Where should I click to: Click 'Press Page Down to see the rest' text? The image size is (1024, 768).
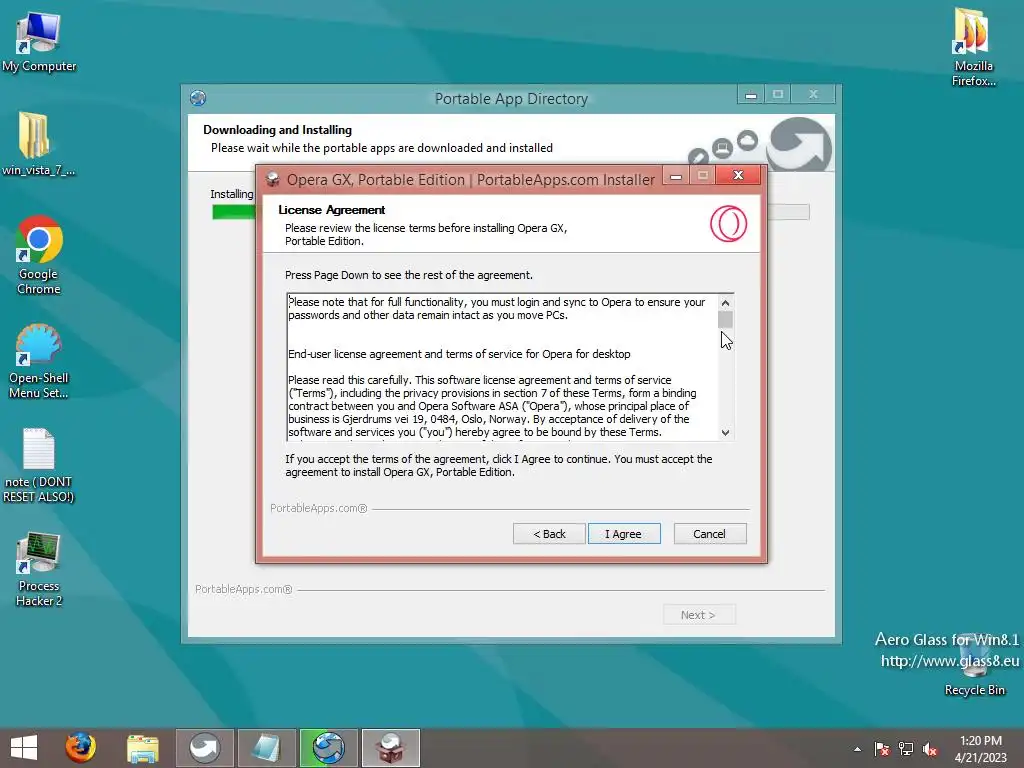click(409, 275)
